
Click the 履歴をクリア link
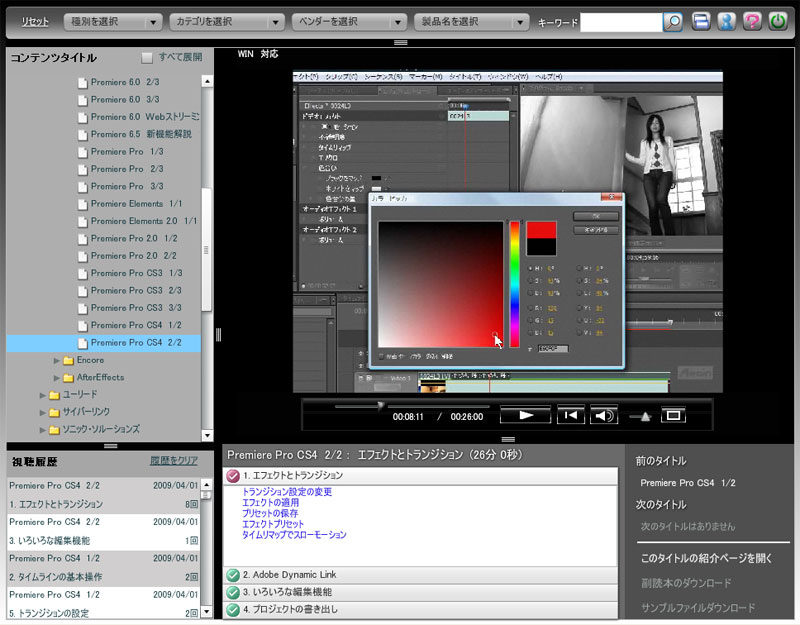click(x=175, y=462)
